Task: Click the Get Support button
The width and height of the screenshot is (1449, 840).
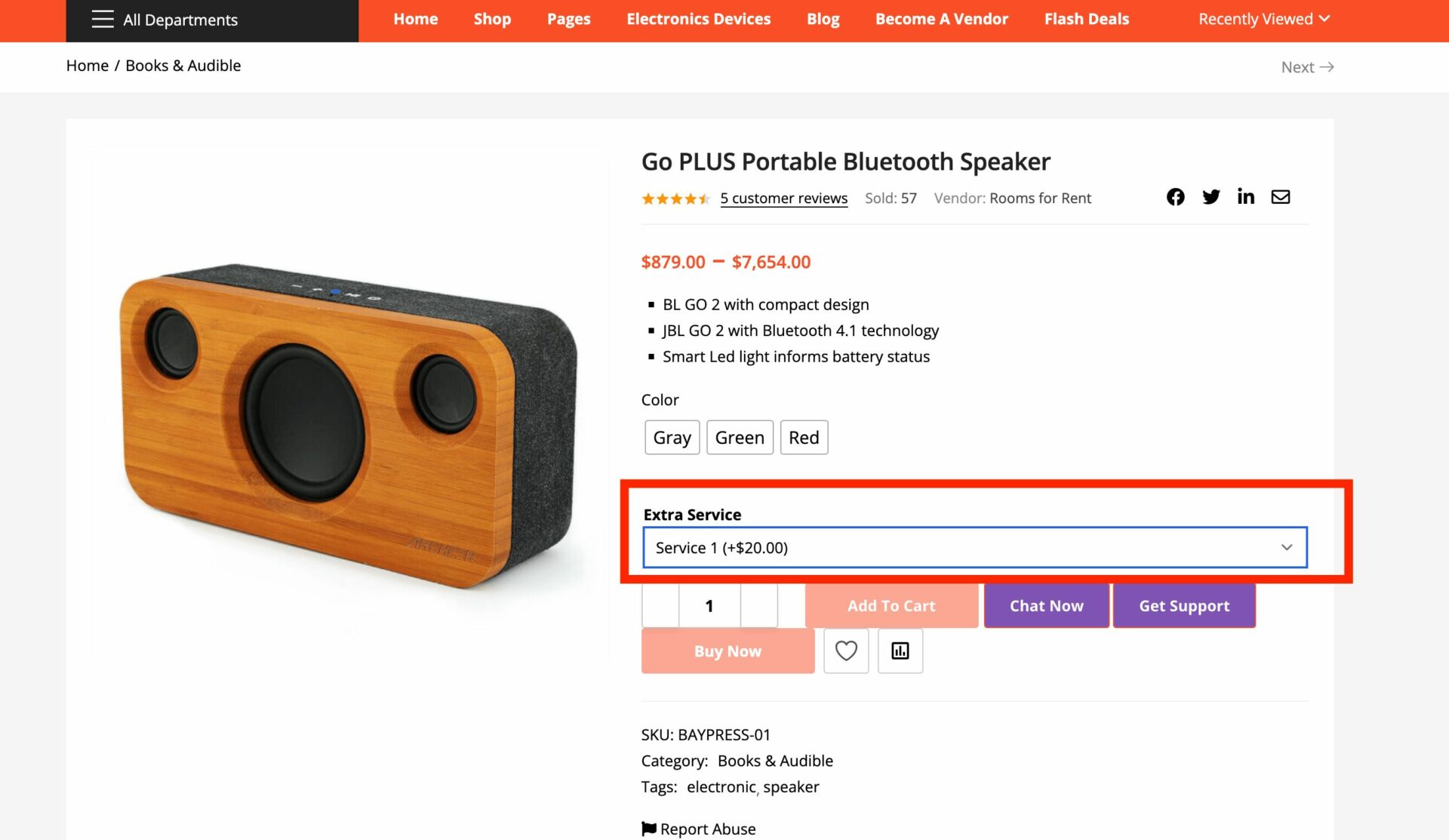Action: [x=1183, y=604]
